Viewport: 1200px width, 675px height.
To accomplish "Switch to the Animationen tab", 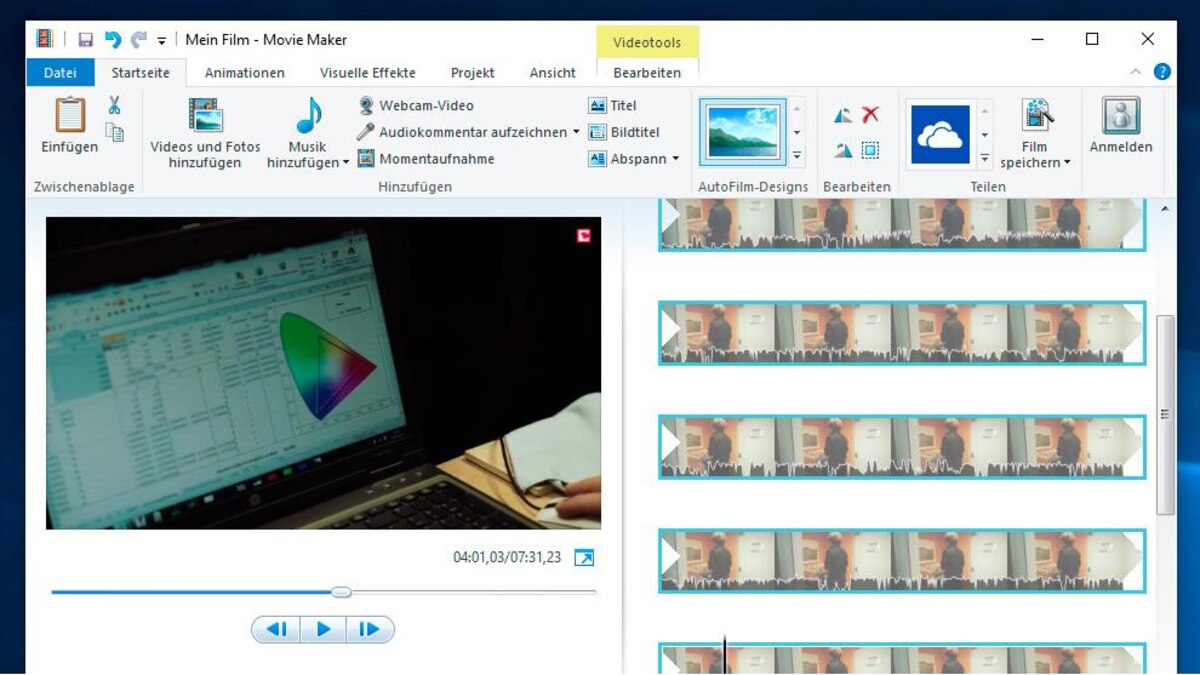I will click(244, 73).
